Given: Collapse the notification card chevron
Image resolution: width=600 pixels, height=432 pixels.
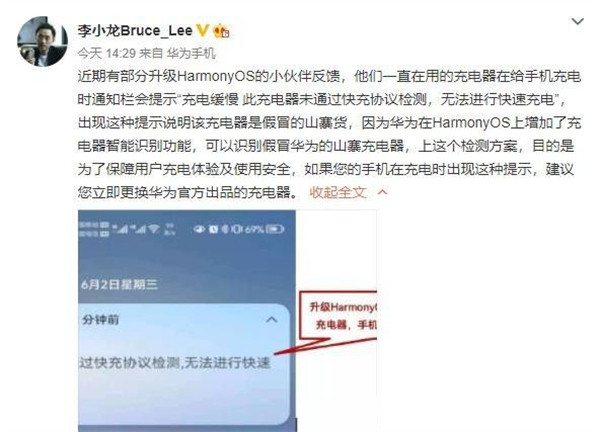Looking at the screenshot, I should pyautogui.click(x=271, y=320).
